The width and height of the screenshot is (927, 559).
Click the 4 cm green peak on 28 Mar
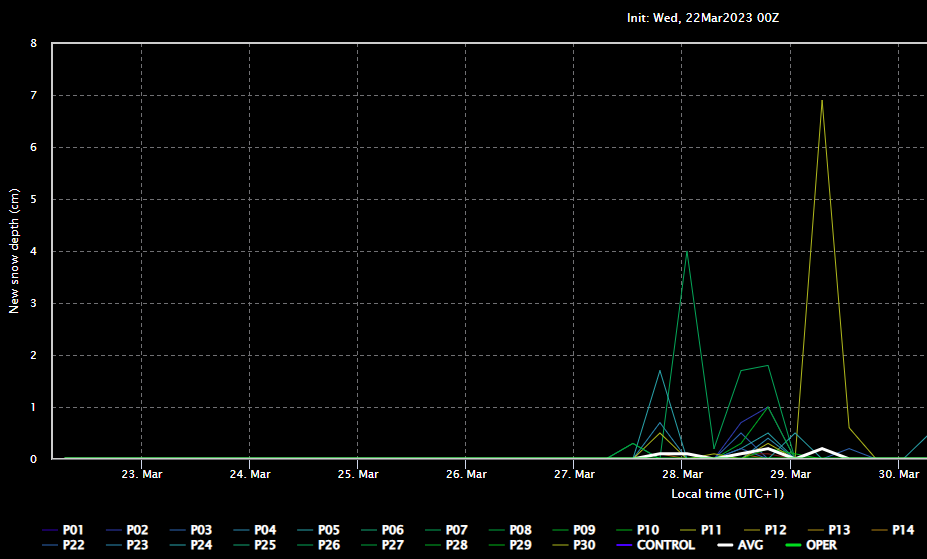coord(686,251)
